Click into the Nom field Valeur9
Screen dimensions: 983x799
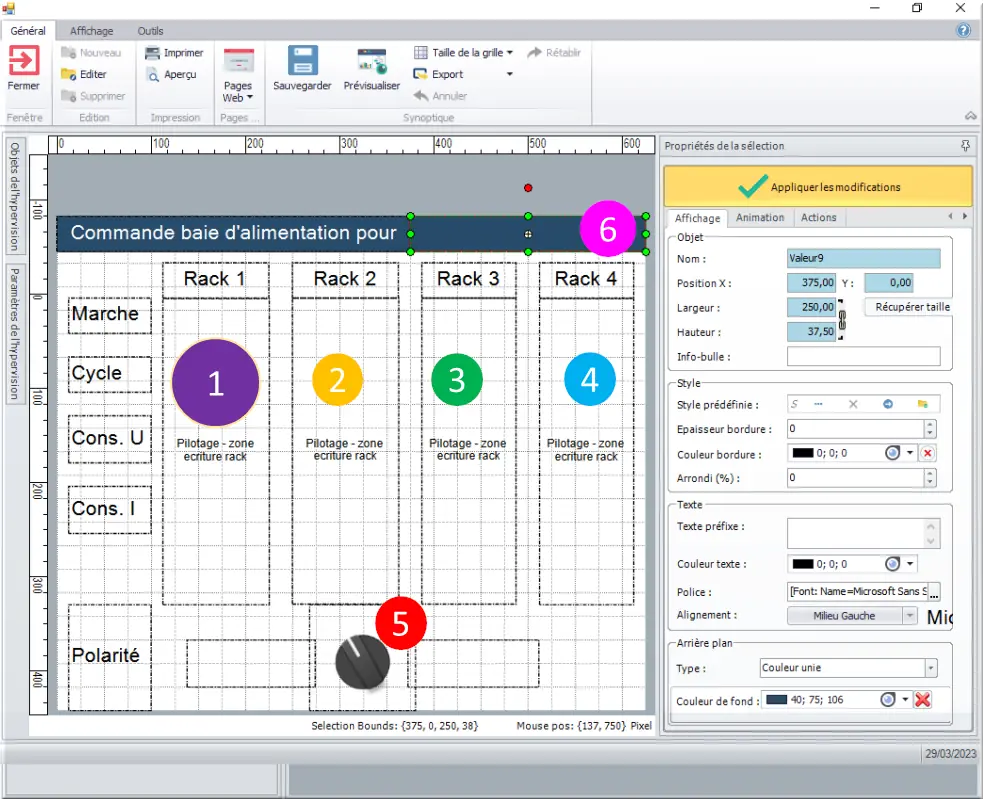tap(863, 258)
